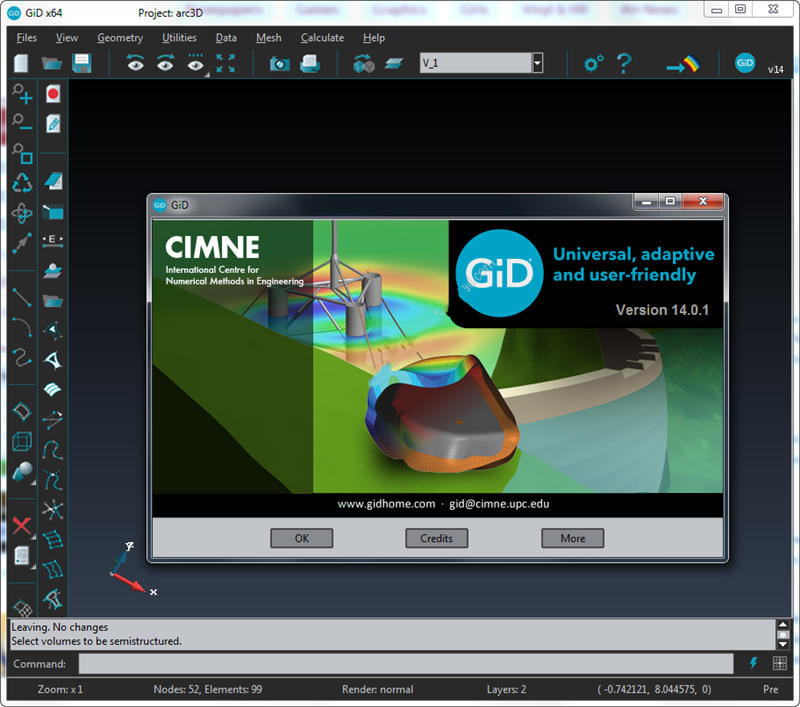
Task: Click OK in the GiD about dialog
Action: pos(302,538)
